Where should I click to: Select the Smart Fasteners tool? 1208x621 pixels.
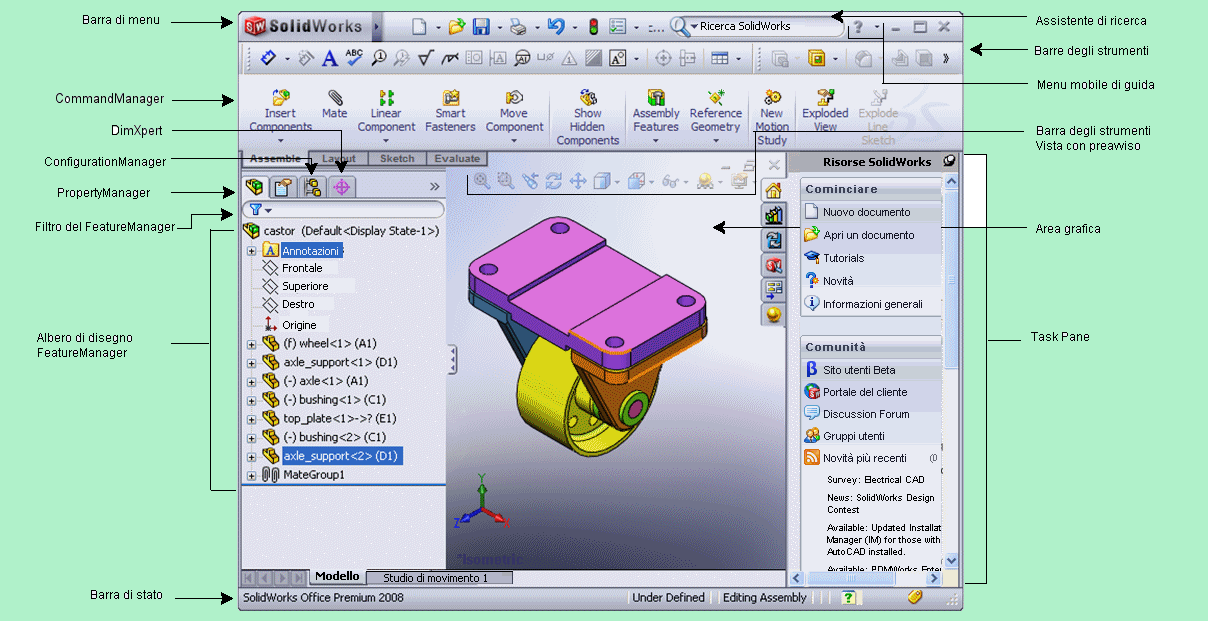click(450, 111)
